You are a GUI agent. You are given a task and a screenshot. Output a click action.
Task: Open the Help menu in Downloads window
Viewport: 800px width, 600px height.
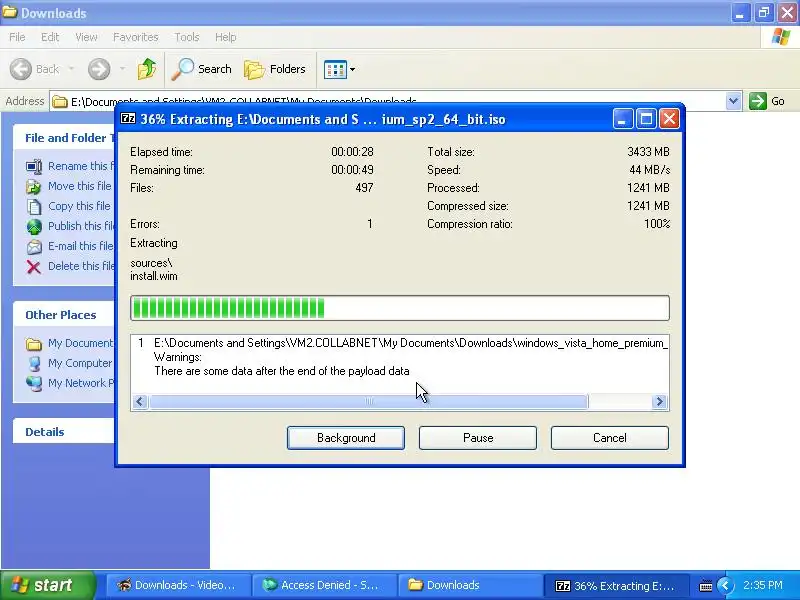[226, 37]
